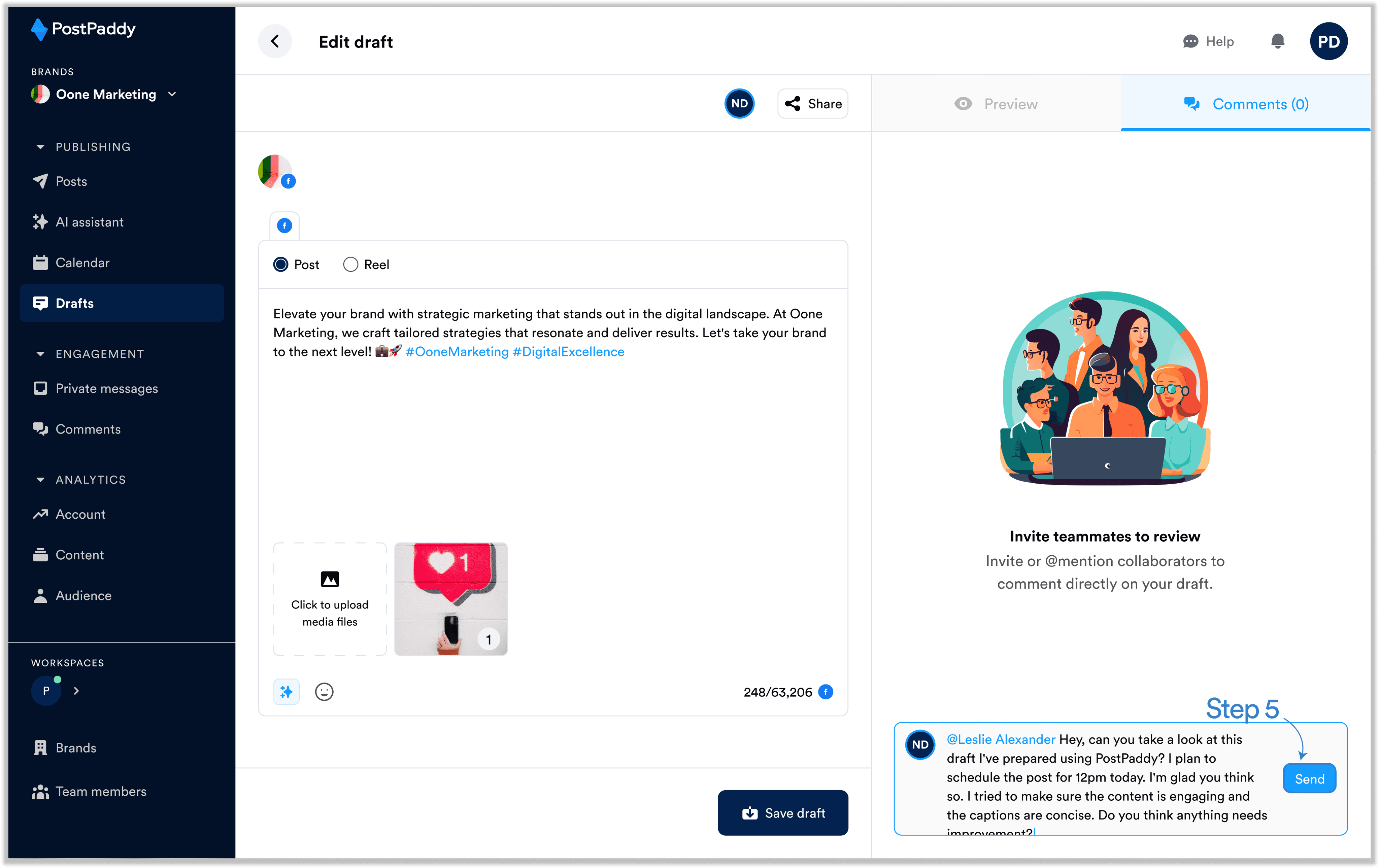Expand the workspaces chevron arrow
Image resolution: width=1379 pixels, height=868 pixels.
click(76, 691)
